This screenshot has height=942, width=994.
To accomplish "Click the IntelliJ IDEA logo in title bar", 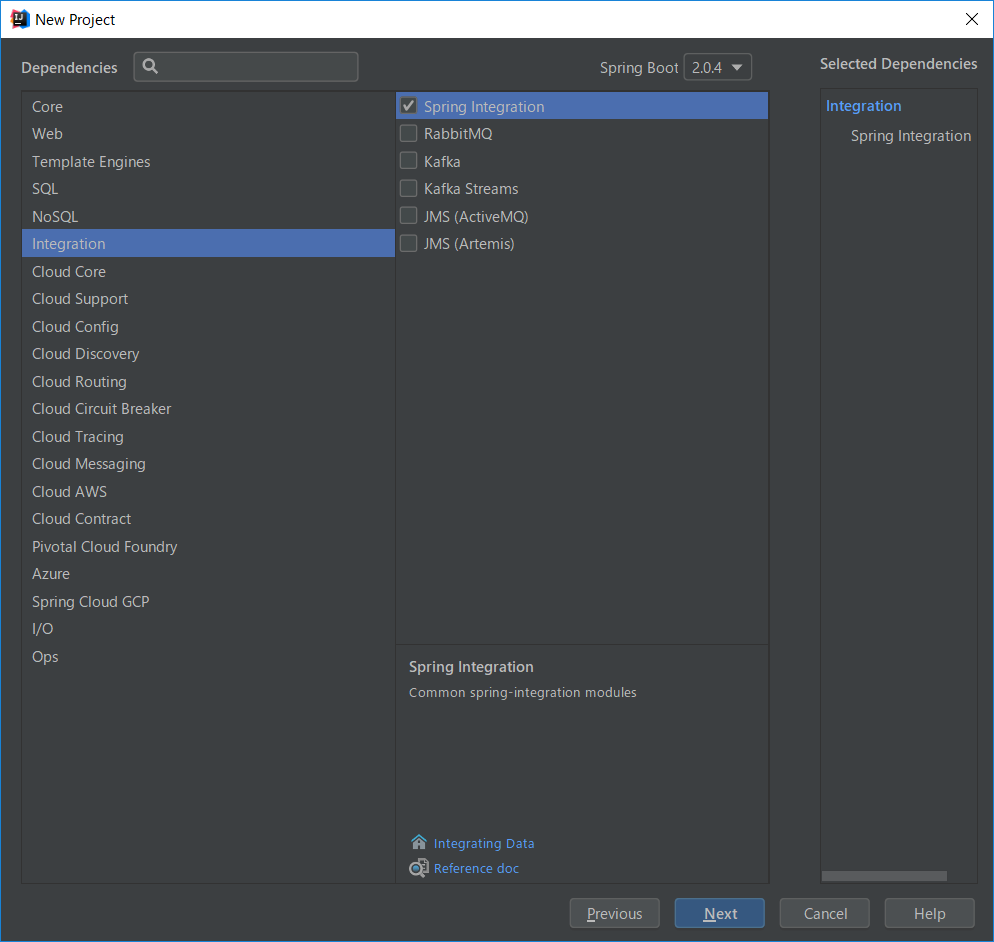I will [x=20, y=19].
